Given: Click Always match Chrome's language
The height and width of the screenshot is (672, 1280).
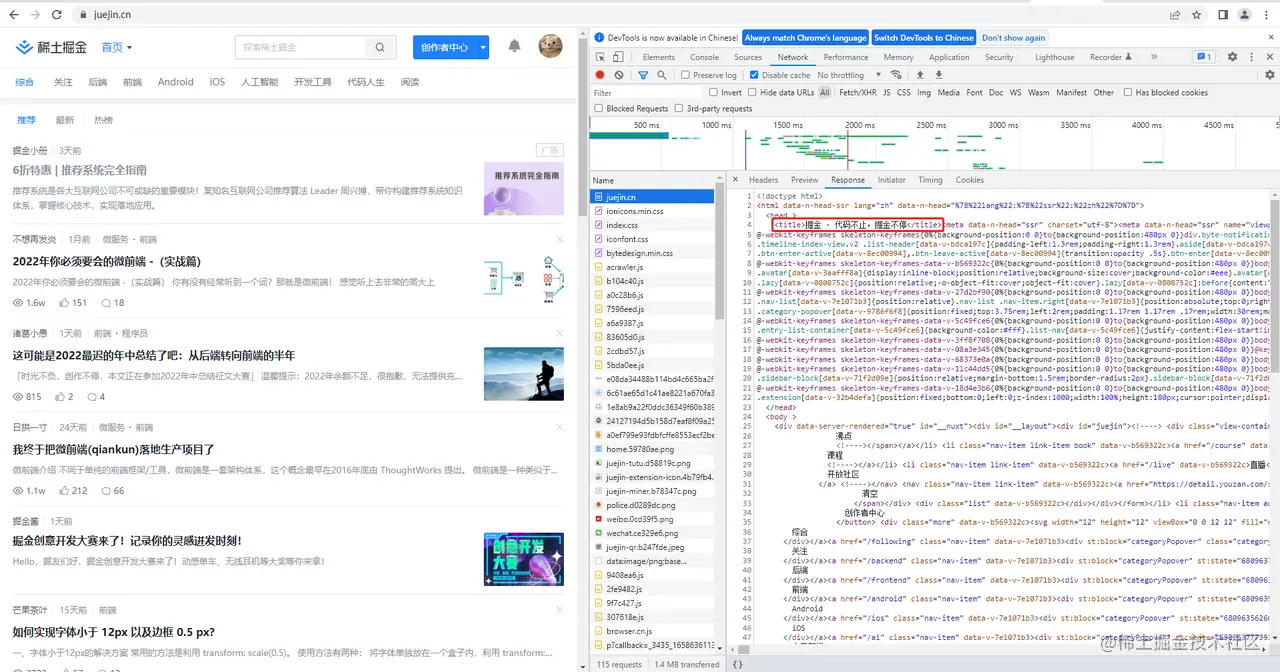Looking at the screenshot, I should (x=805, y=38).
